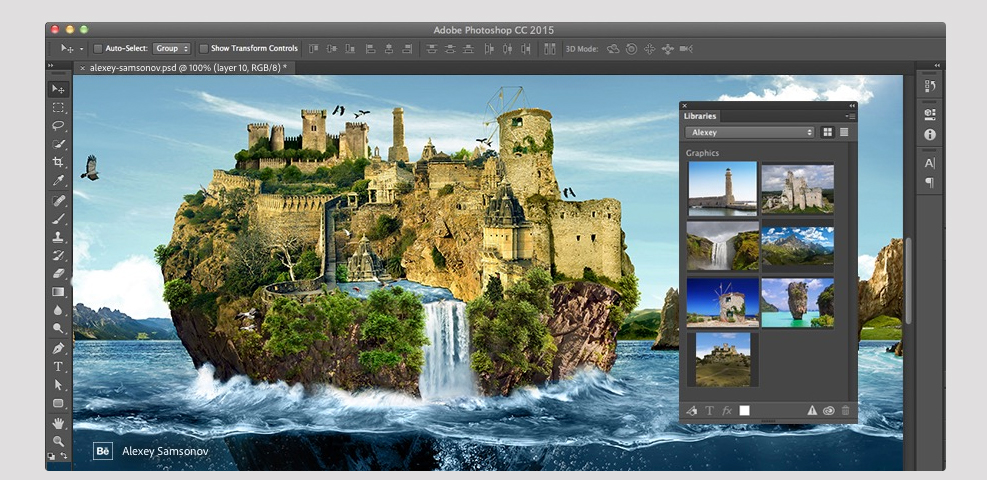
Task: Select the Path Selection arrow tool
Action: [59, 385]
